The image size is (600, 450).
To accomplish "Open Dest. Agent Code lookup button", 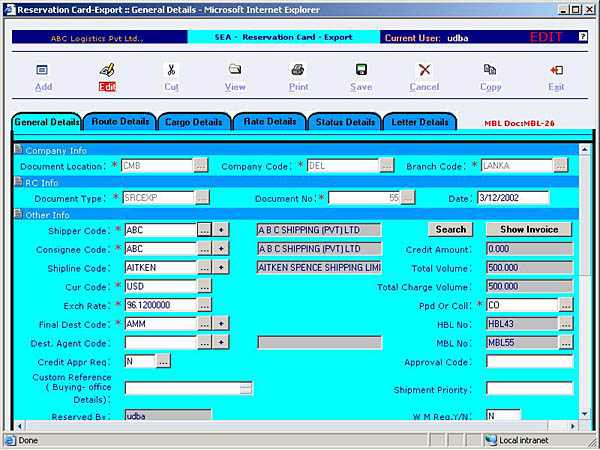I will point(204,342).
